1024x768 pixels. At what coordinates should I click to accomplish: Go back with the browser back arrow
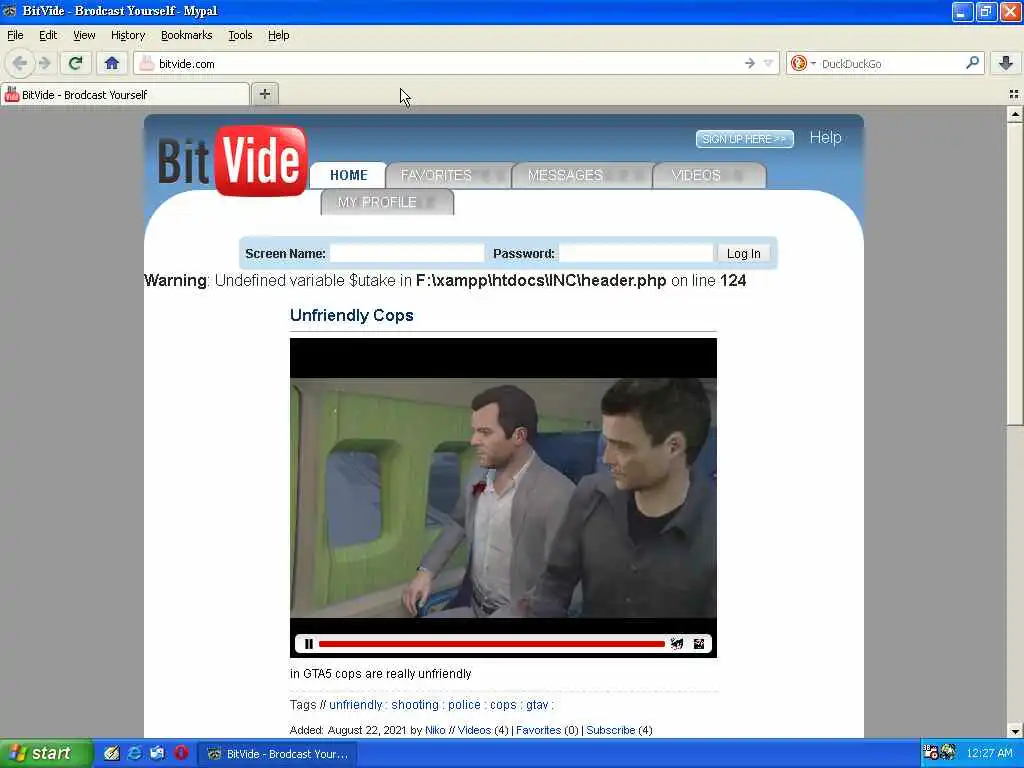click(20, 63)
